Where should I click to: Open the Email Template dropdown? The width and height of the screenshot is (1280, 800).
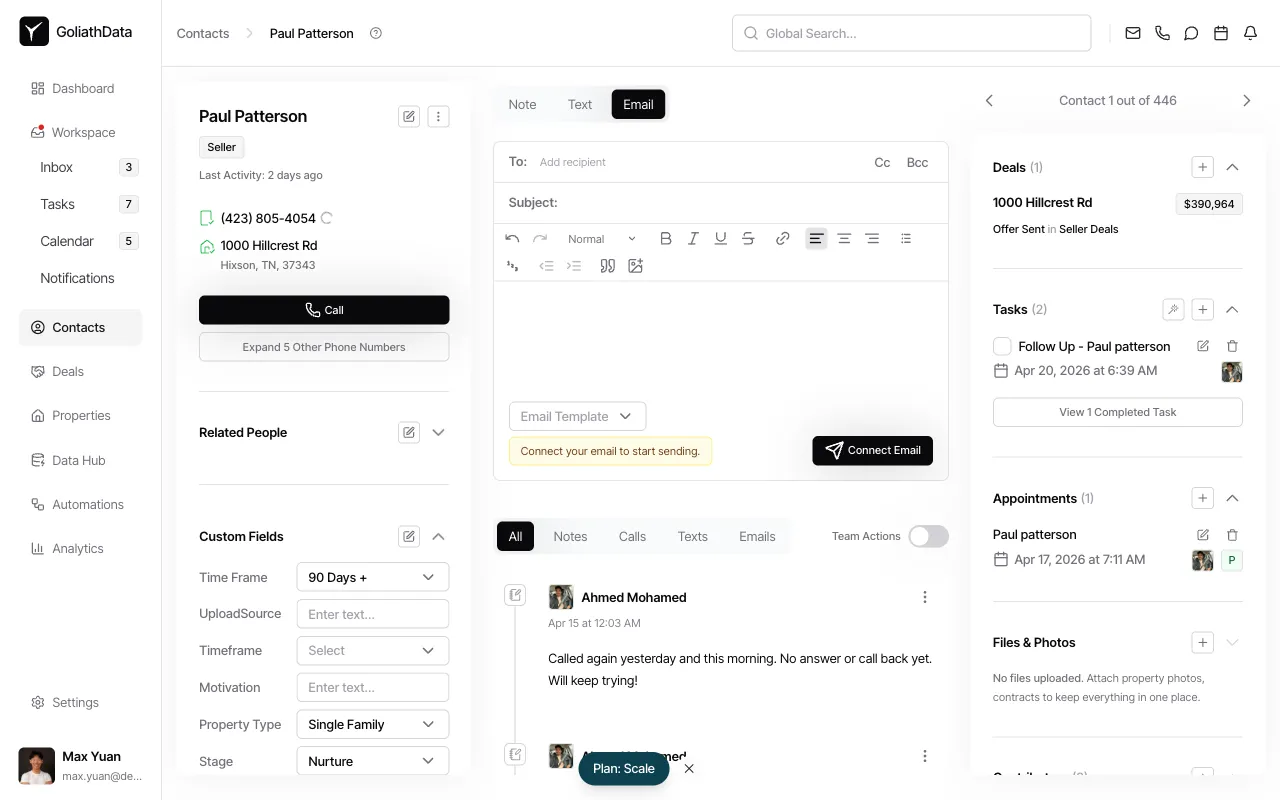[x=577, y=416]
